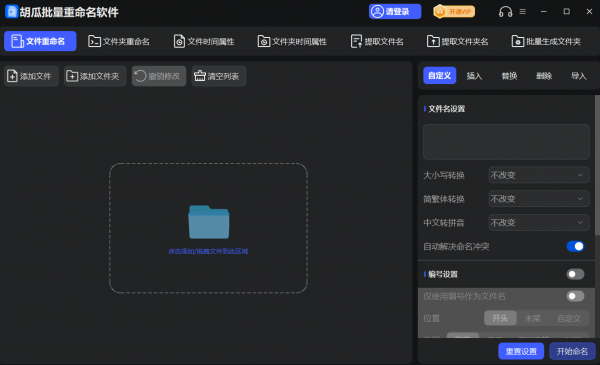Open 批量生成文件夹 tab
The height and width of the screenshot is (365, 600).
click(x=546, y=41)
